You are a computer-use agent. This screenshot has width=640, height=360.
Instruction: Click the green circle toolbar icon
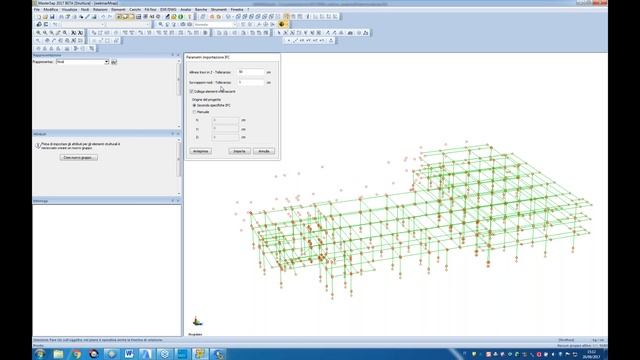pyautogui.click(x=180, y=17)
